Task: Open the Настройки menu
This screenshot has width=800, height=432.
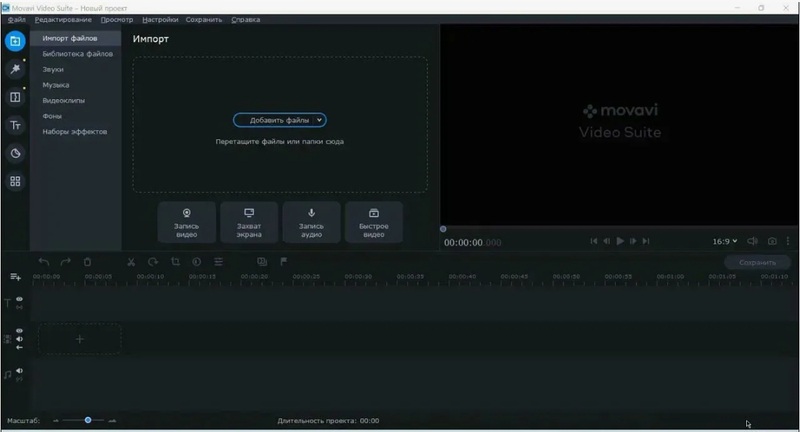Action: 160,20
